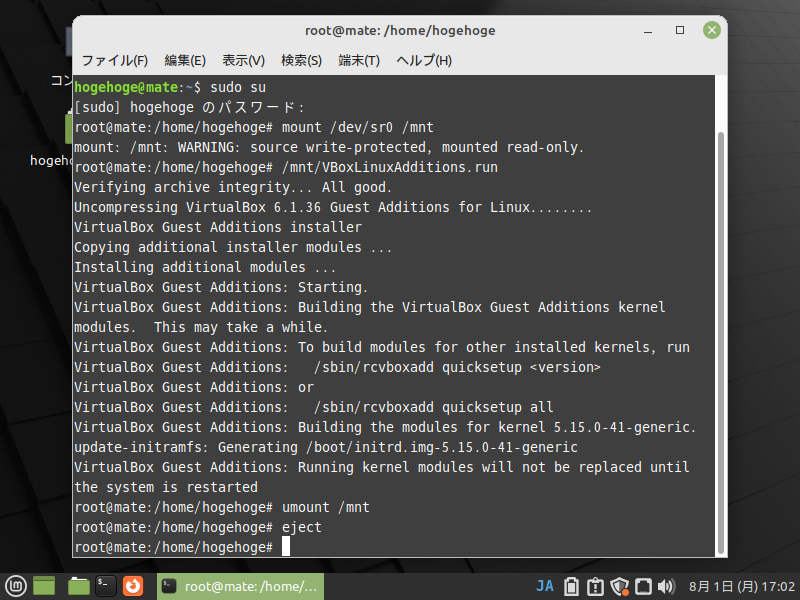The image size is (800, 600).
Task: Launch terminal from the panel launcher
Action: 106,586
